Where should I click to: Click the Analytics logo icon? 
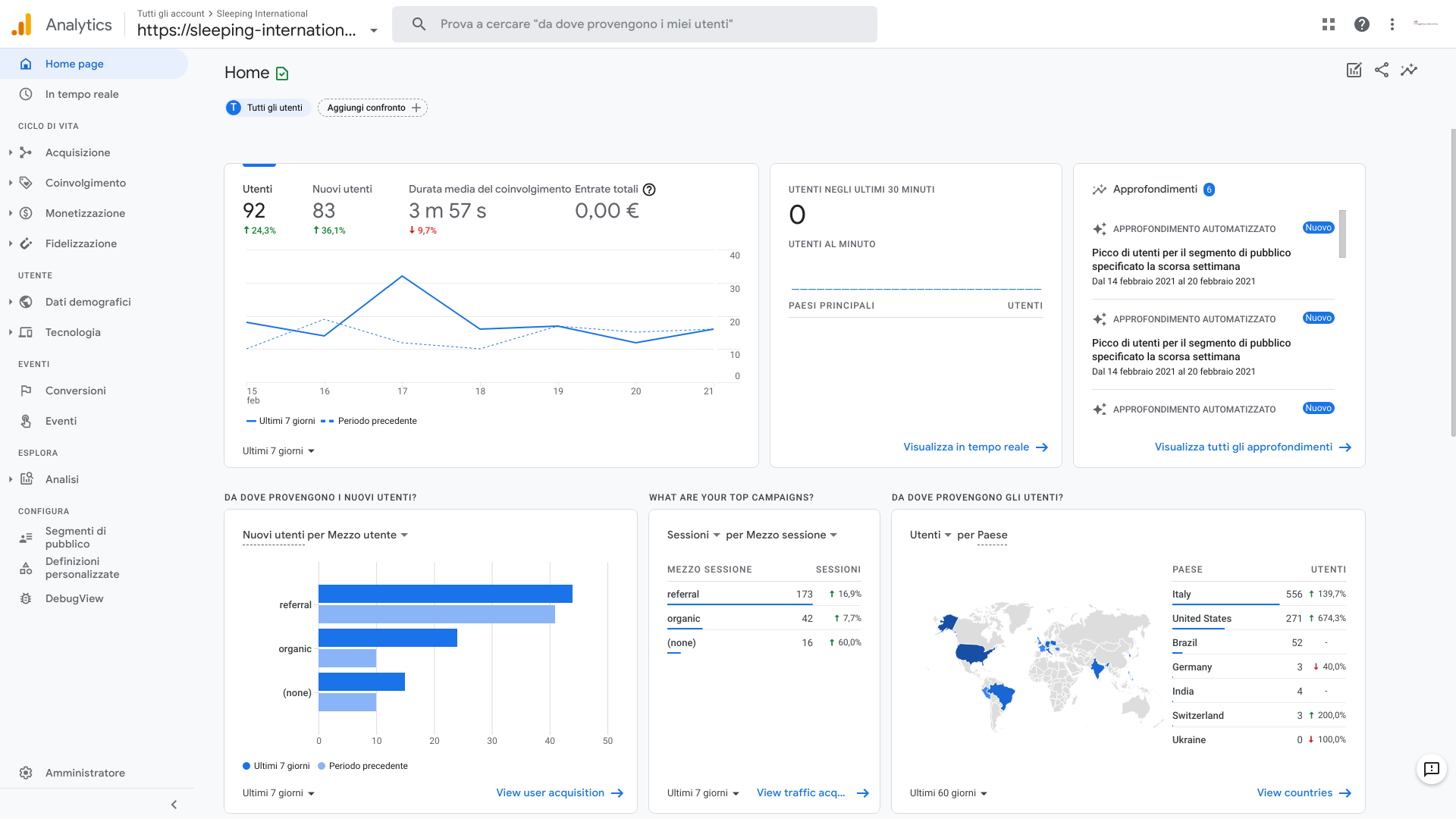(22, 24)
